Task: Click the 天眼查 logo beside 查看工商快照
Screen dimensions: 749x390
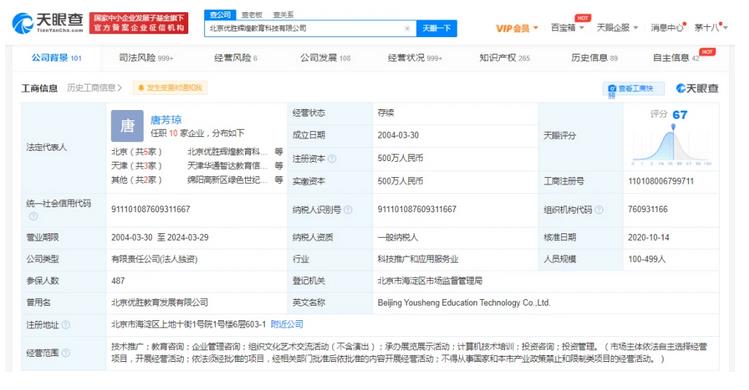Action: pyautogui.click(x=697, y=88)
